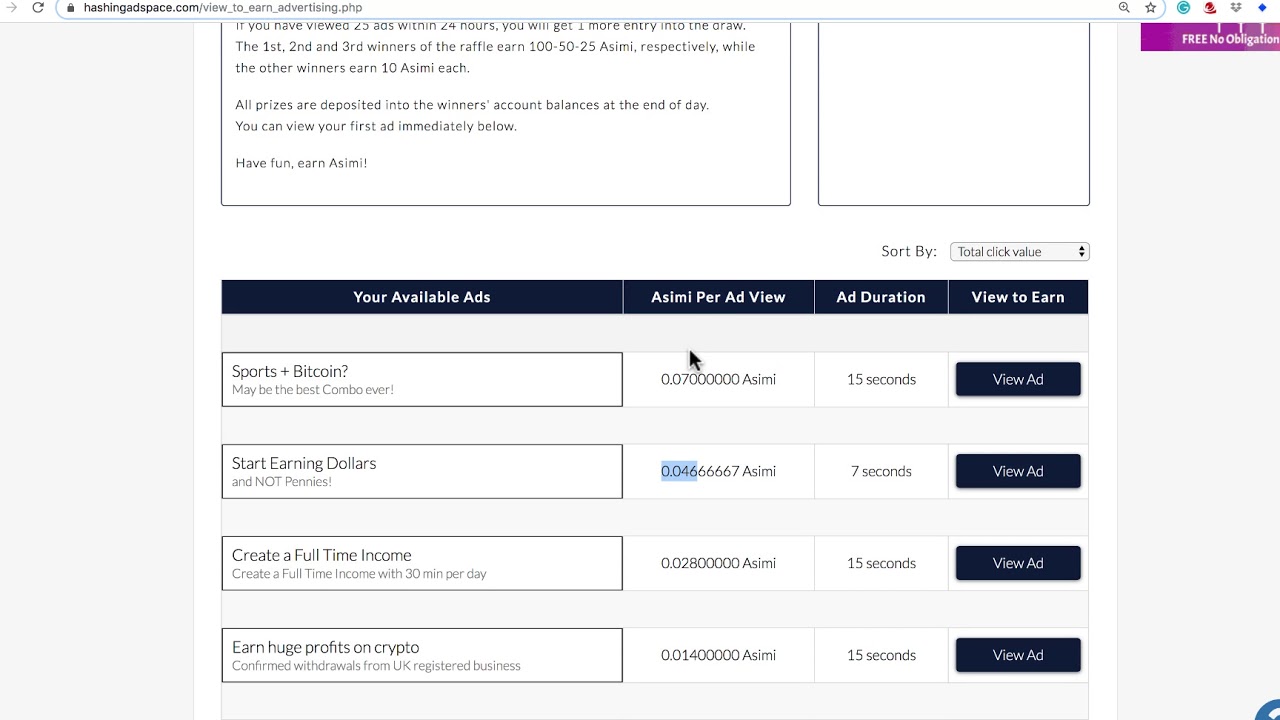Image resolution: width=1280 pixels, height=720 pixels.
Task: View the Create a Full Time Income ad
Action: click(1018, 563)
